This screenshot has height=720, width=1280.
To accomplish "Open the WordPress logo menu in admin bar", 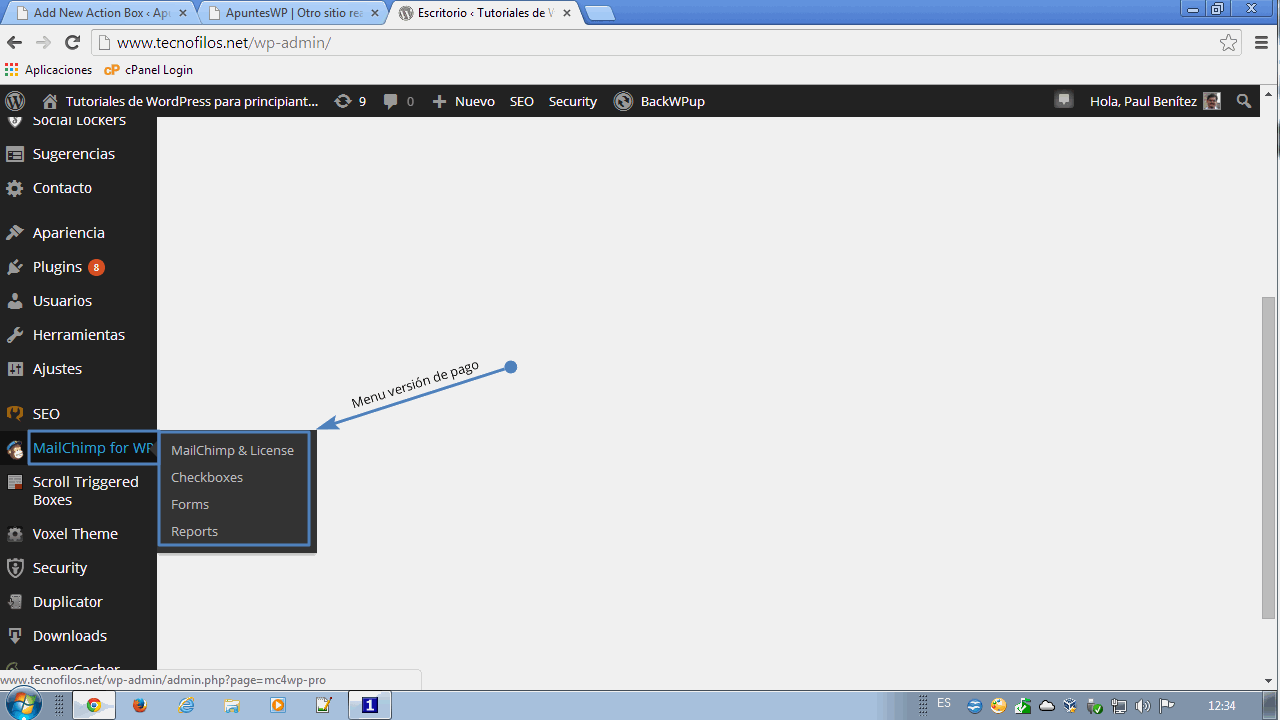I will pyautogui.click(x=15, y=101).
